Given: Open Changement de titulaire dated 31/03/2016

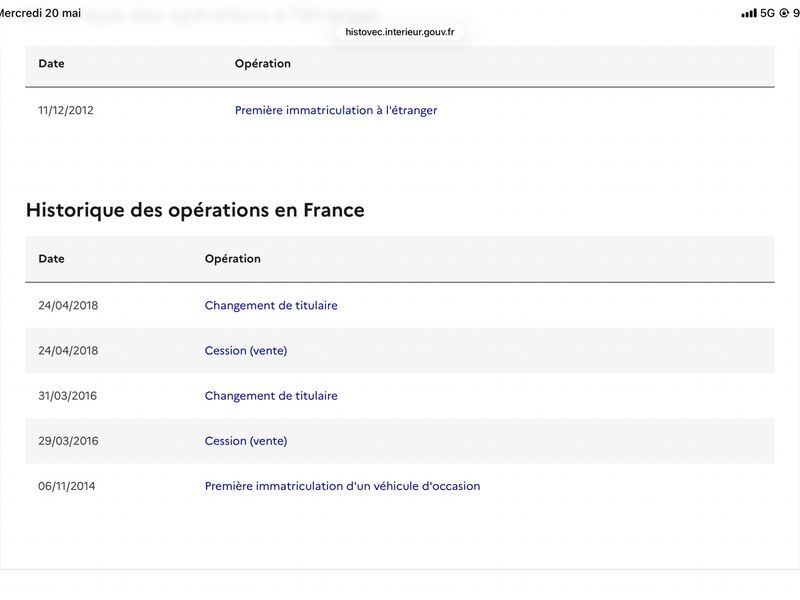Looking at the screenshot, I should pyautogui.click(x=271, y=395).
